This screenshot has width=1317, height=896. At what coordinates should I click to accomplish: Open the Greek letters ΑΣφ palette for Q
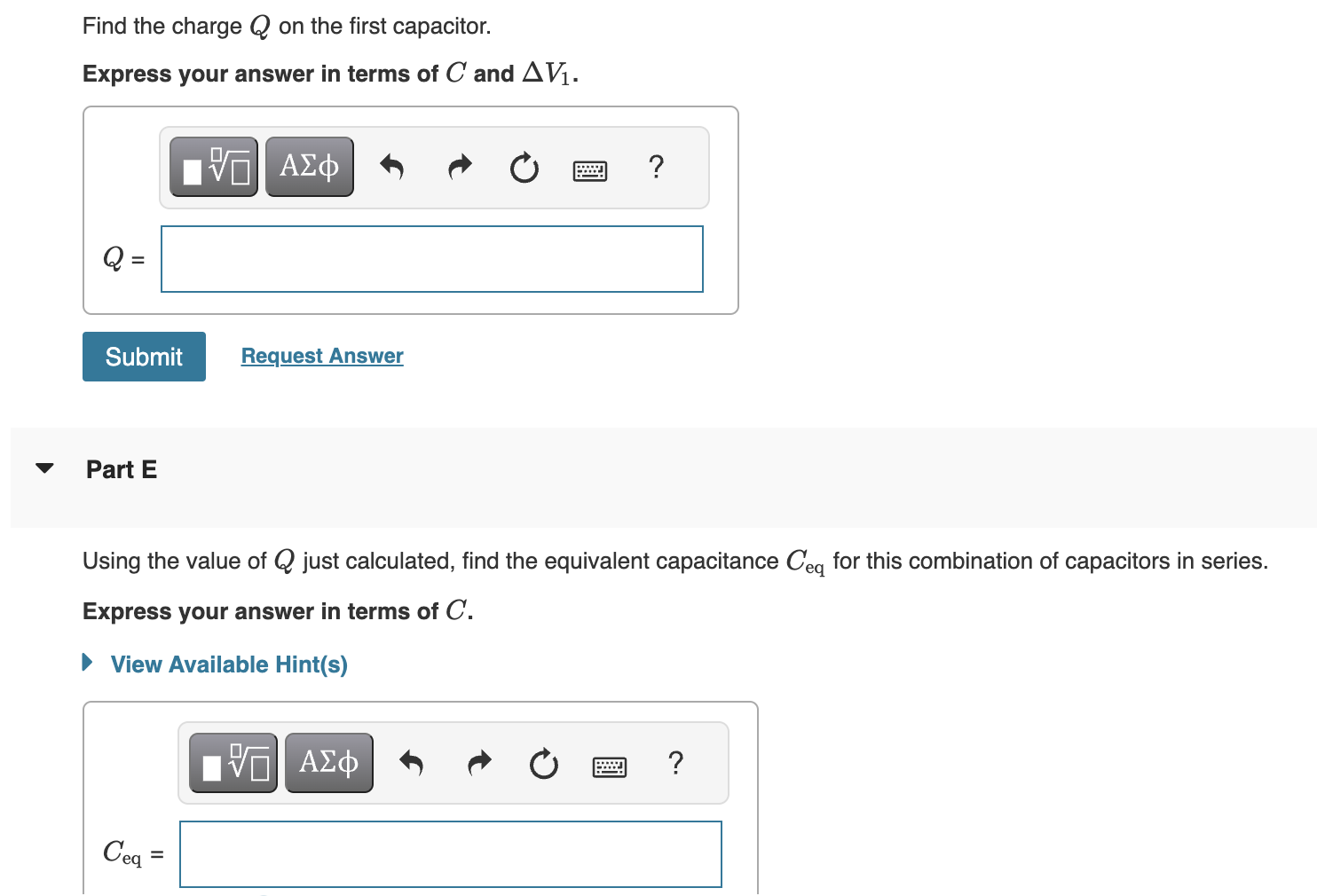[309, 166]
